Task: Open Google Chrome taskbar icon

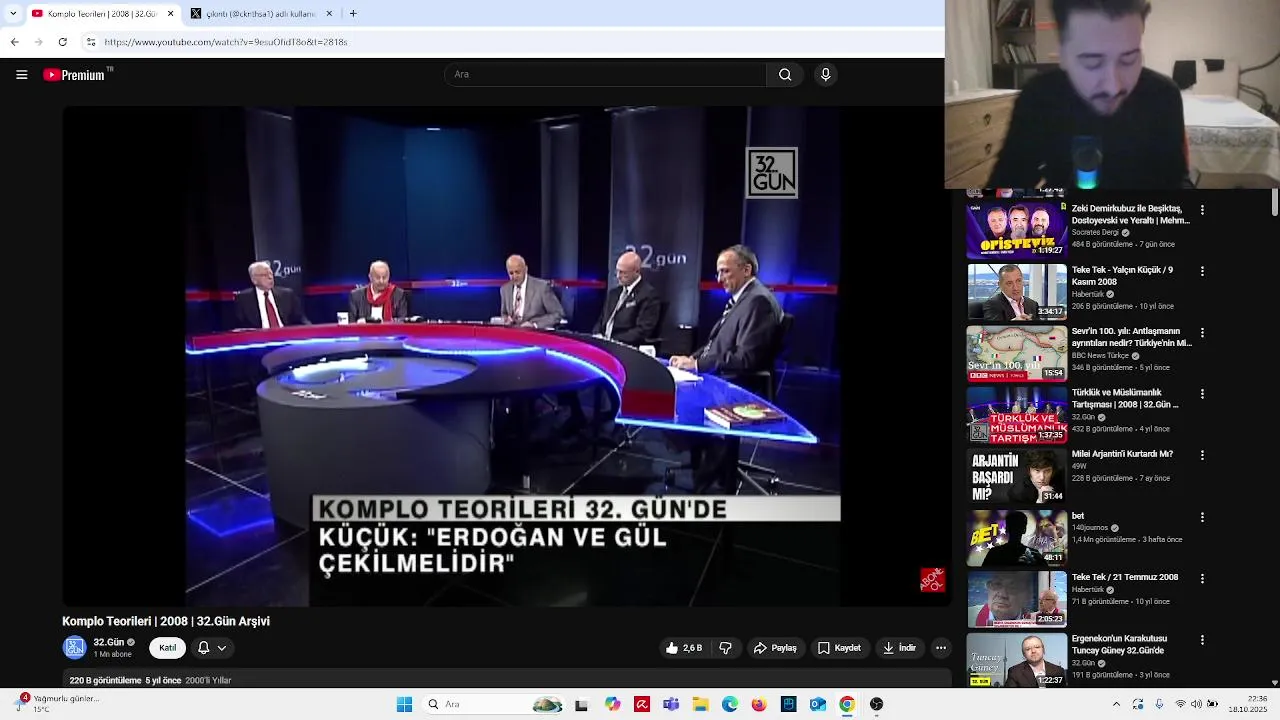Action: (x=847, y=704)
